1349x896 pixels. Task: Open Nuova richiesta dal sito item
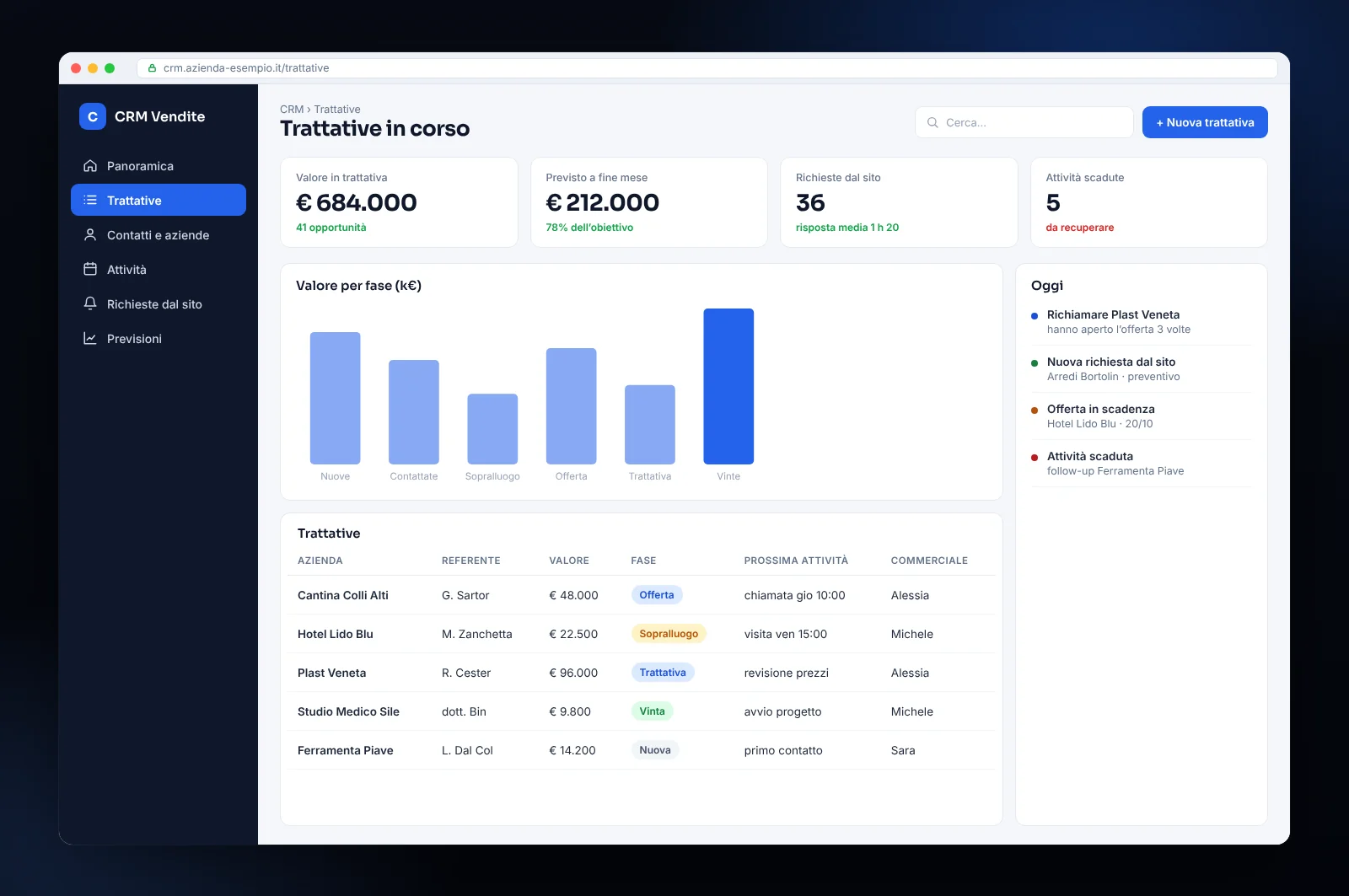click(x=1142, y=369)
